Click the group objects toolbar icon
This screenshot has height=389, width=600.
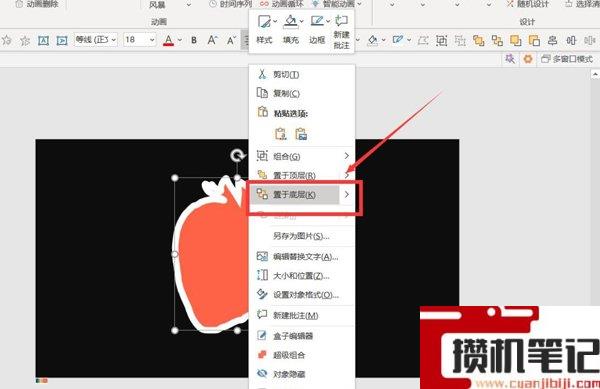[442, 40]
